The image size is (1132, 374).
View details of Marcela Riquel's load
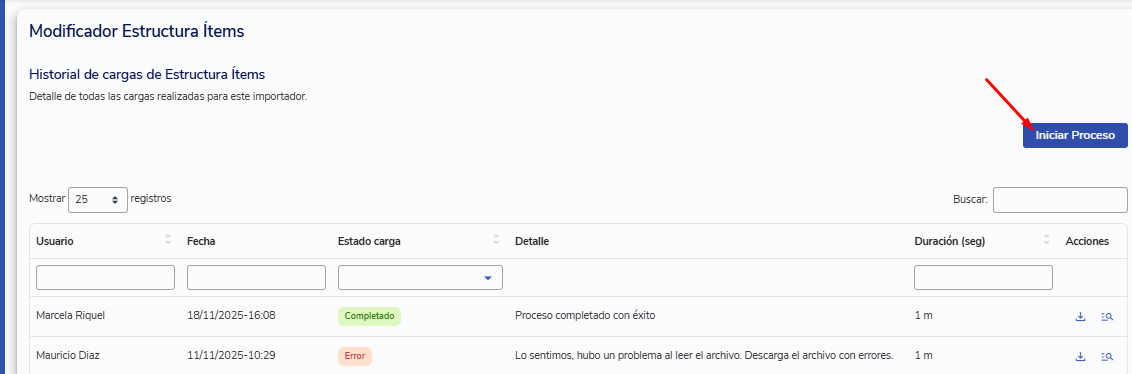point(1107,316)
